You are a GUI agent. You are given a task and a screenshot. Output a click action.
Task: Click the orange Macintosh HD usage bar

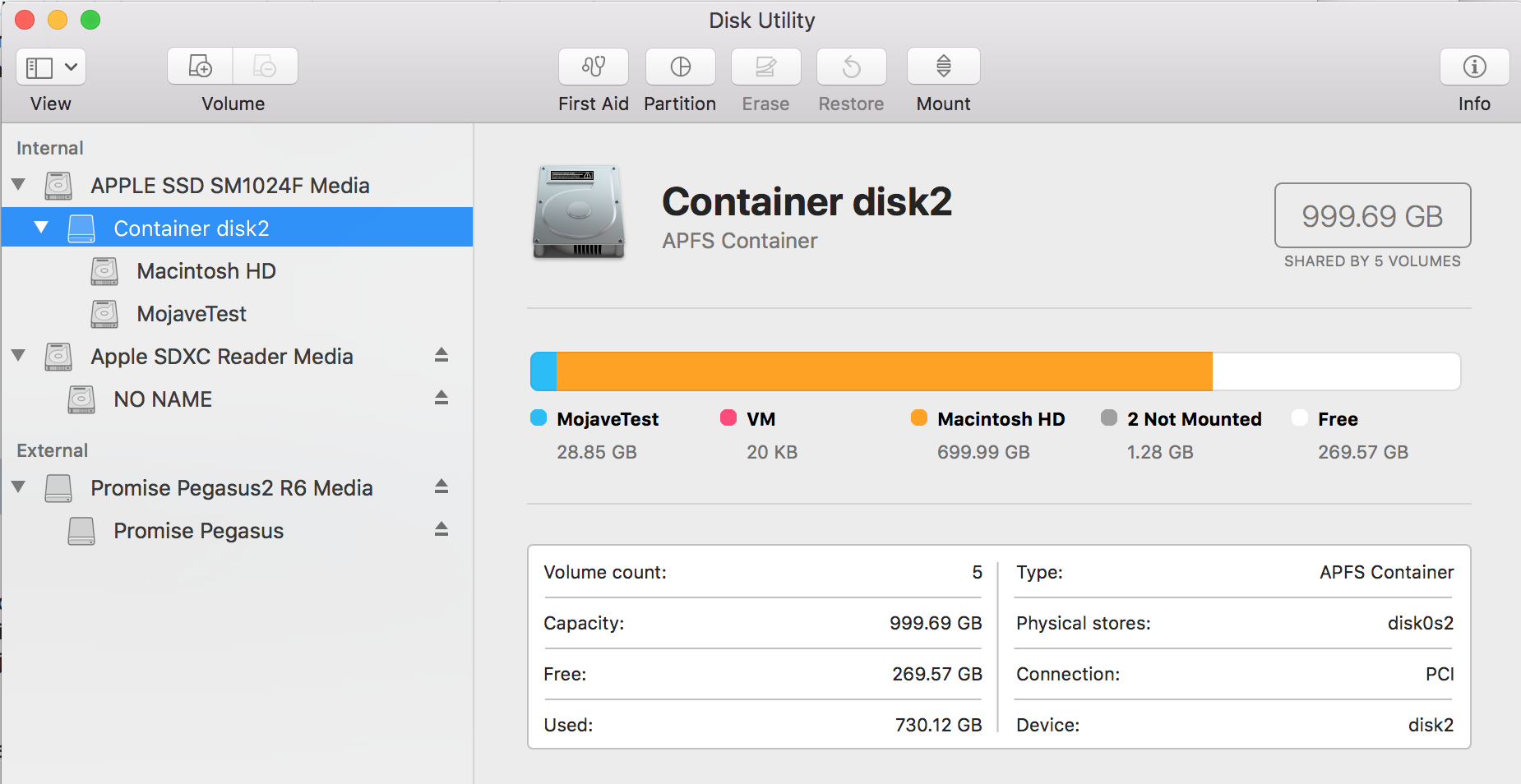[x=884, y=371]
